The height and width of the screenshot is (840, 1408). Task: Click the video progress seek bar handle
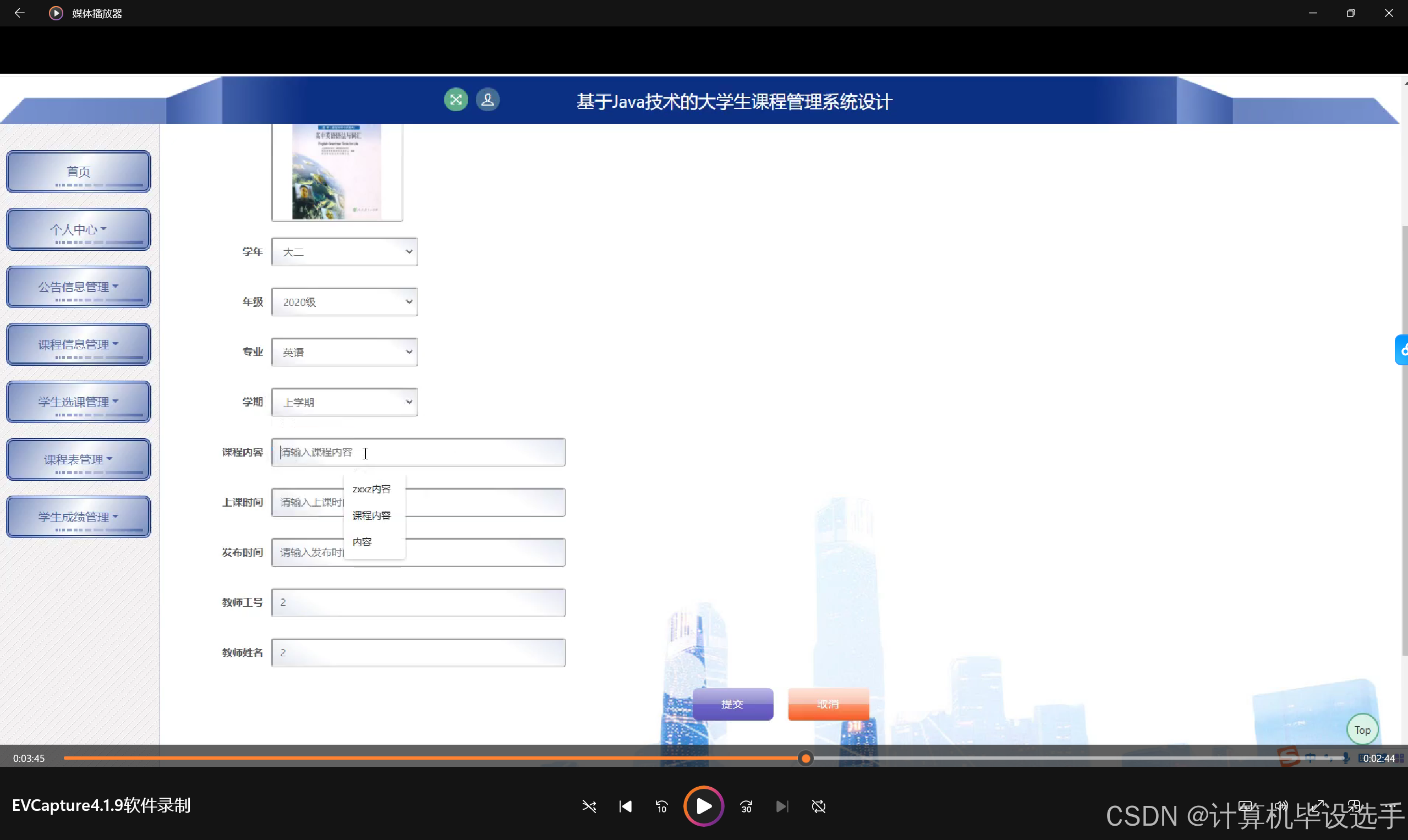pyautogui.click(x=806, y=759)
